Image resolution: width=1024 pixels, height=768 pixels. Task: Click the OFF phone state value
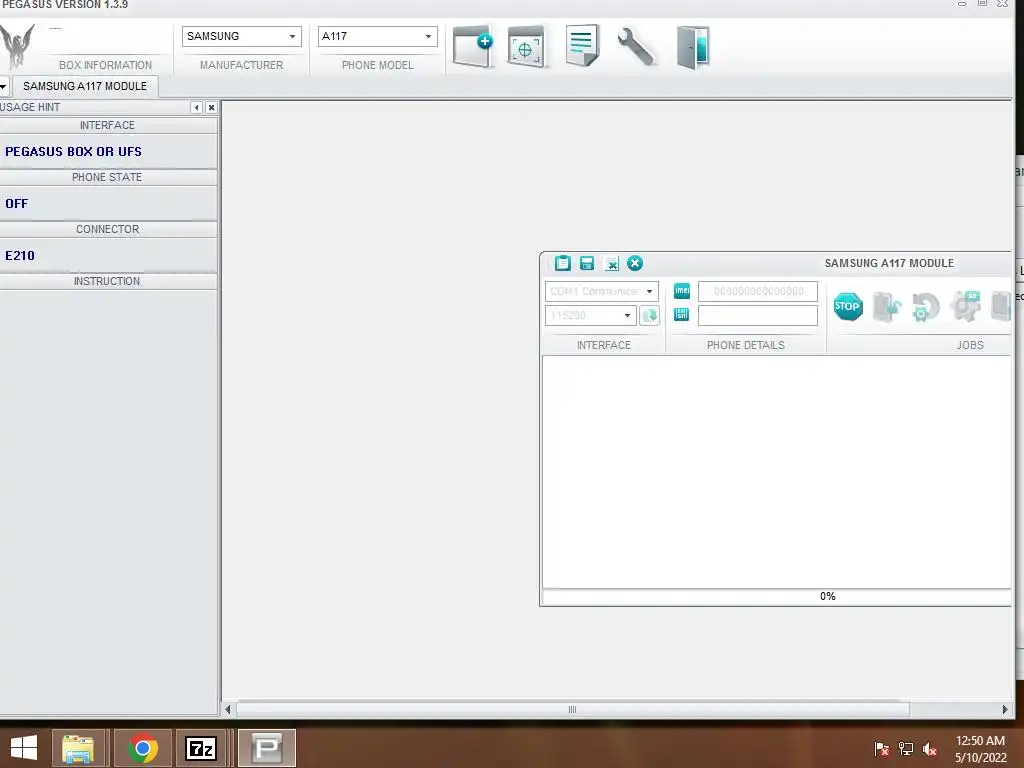point(16,204)
